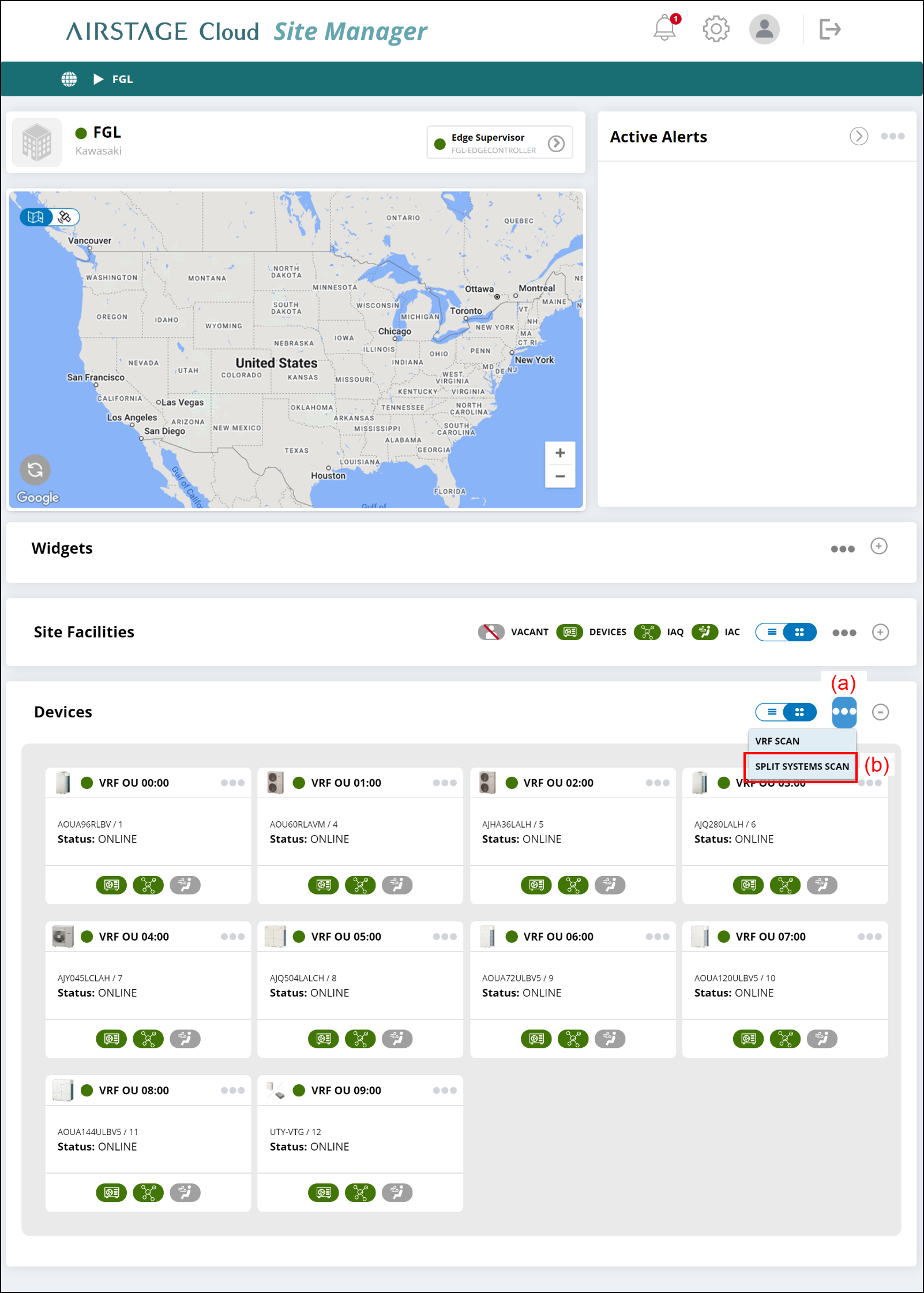This screenshot has width=924, height=1293.
Task: Select SPLIT SYSTEMS SCAN menu item
Action: tap(802, 766)
